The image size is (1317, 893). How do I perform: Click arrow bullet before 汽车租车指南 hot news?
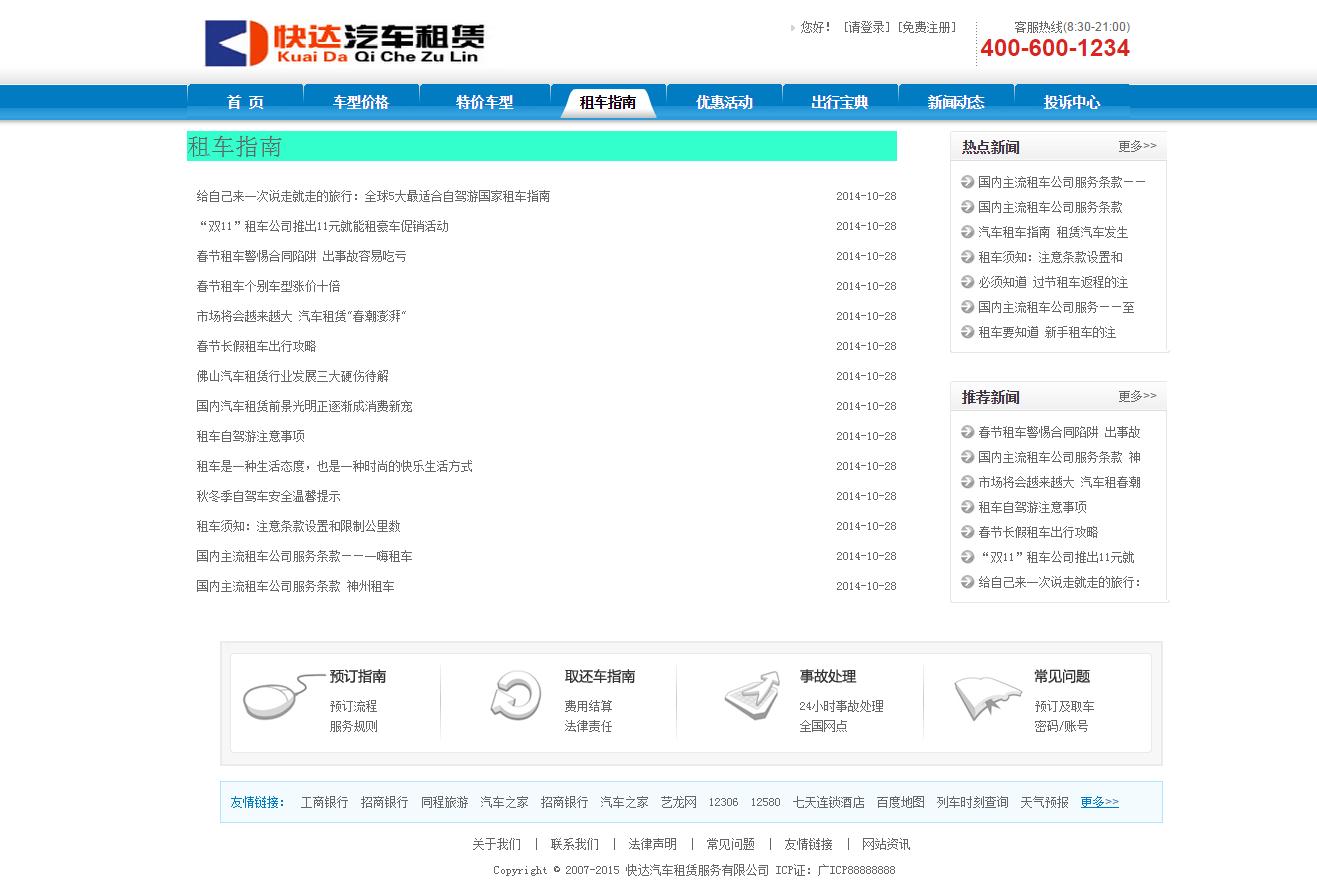click(x=967, y=232)
